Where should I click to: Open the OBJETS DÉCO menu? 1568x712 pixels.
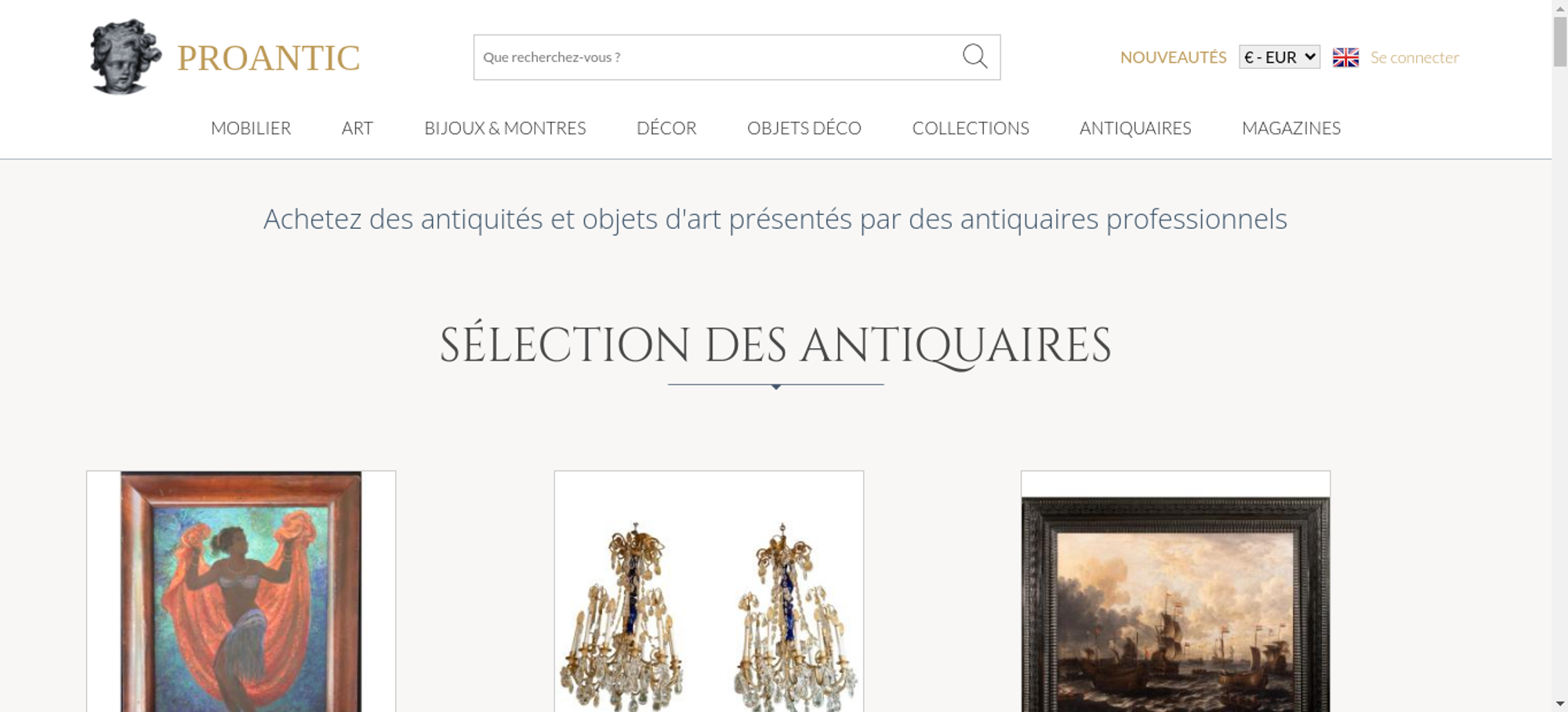(804, 128)
